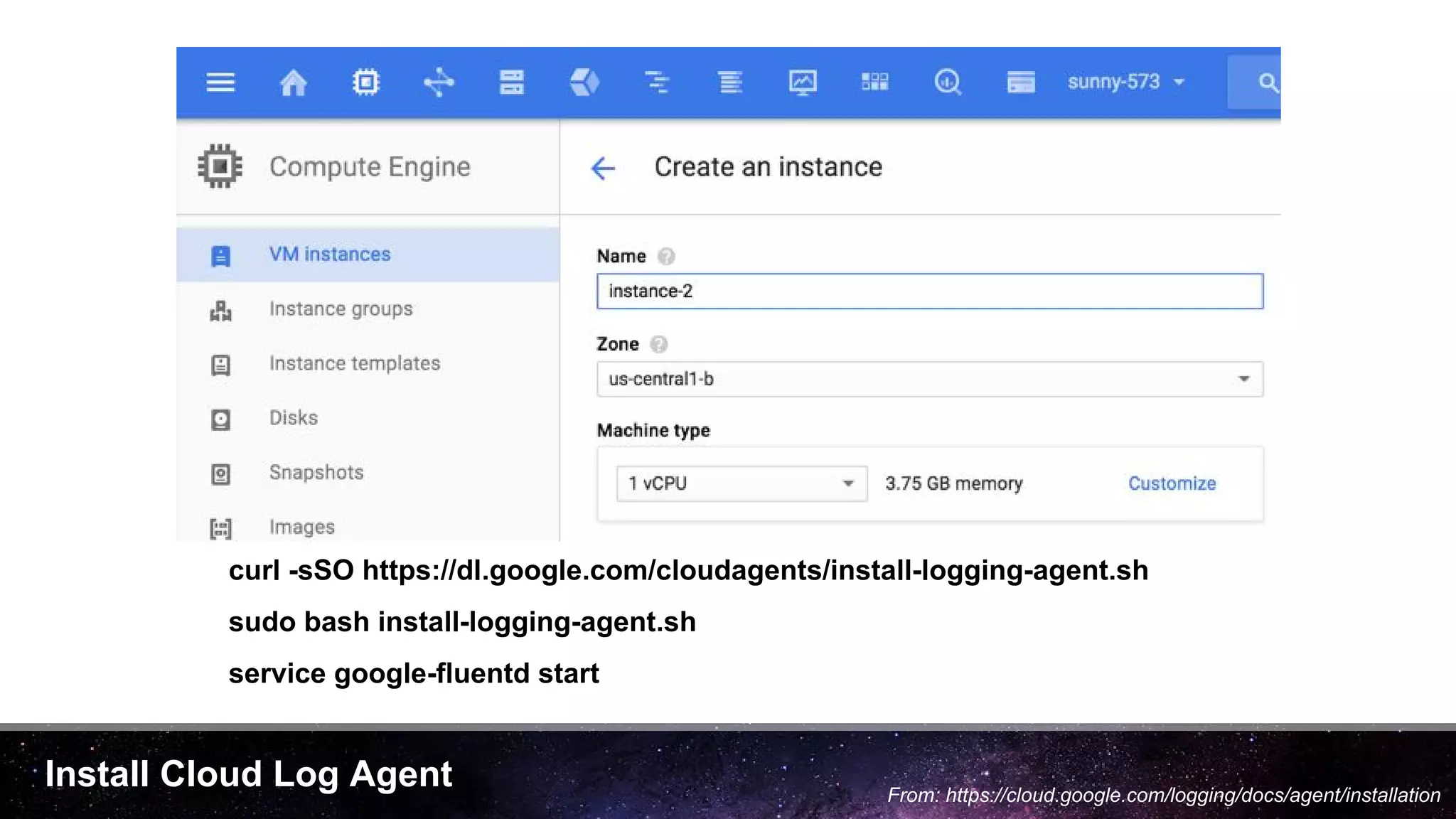The width and height of the screenshot is (1456, 819).
Task: Click the Networking icon in top bar
Action: click(x=439, y=82)
